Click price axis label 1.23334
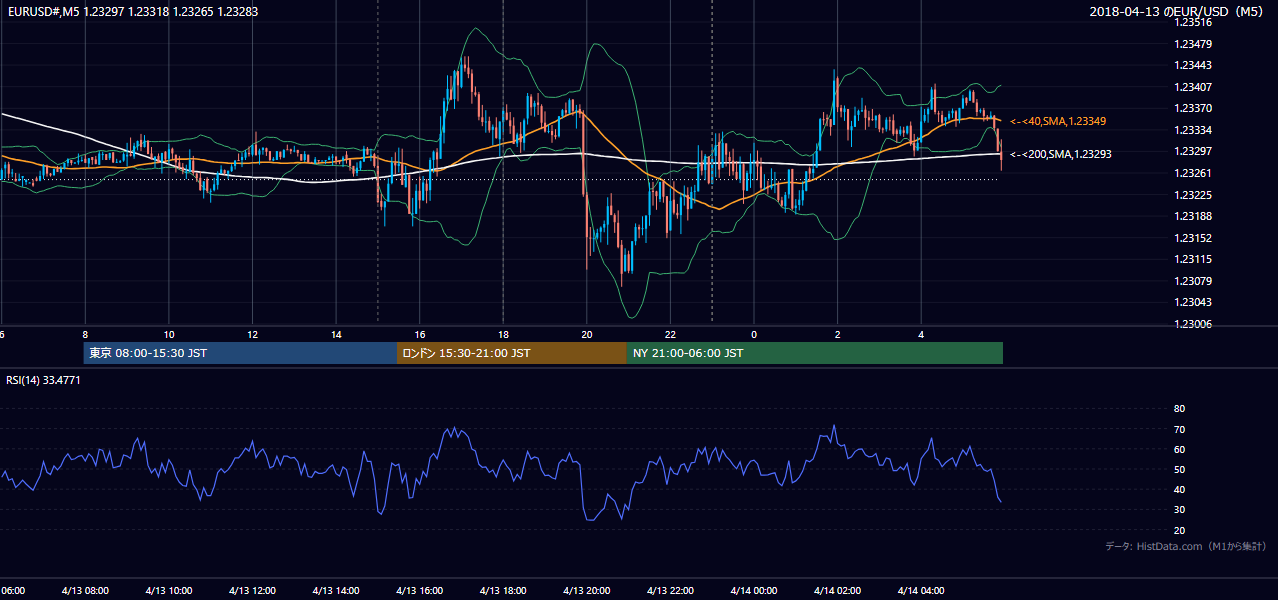The height and width of the screenshot is (600, 1278). click(x=1193, y=130)
